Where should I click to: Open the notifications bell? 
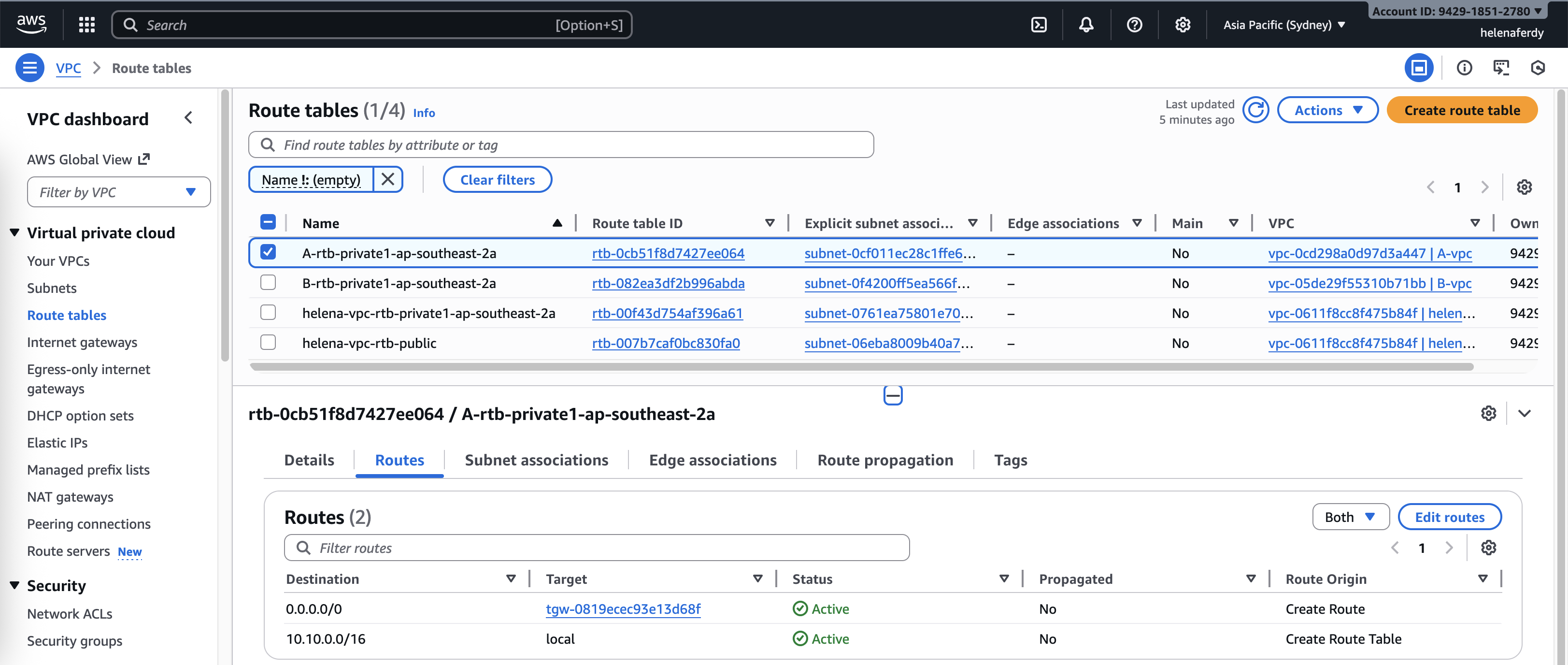pyautogui.click(x=1086, y=25)
